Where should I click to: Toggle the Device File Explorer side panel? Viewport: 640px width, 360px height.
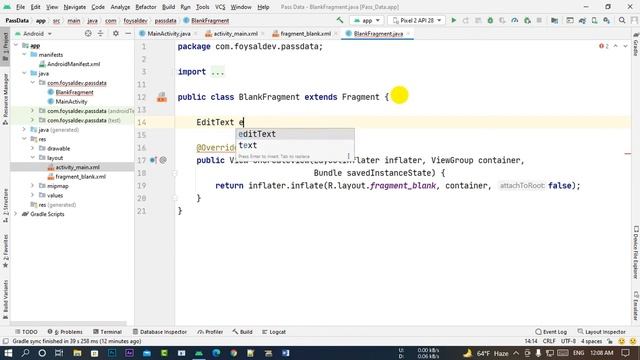pyautogui.click(x=636, y=252)
